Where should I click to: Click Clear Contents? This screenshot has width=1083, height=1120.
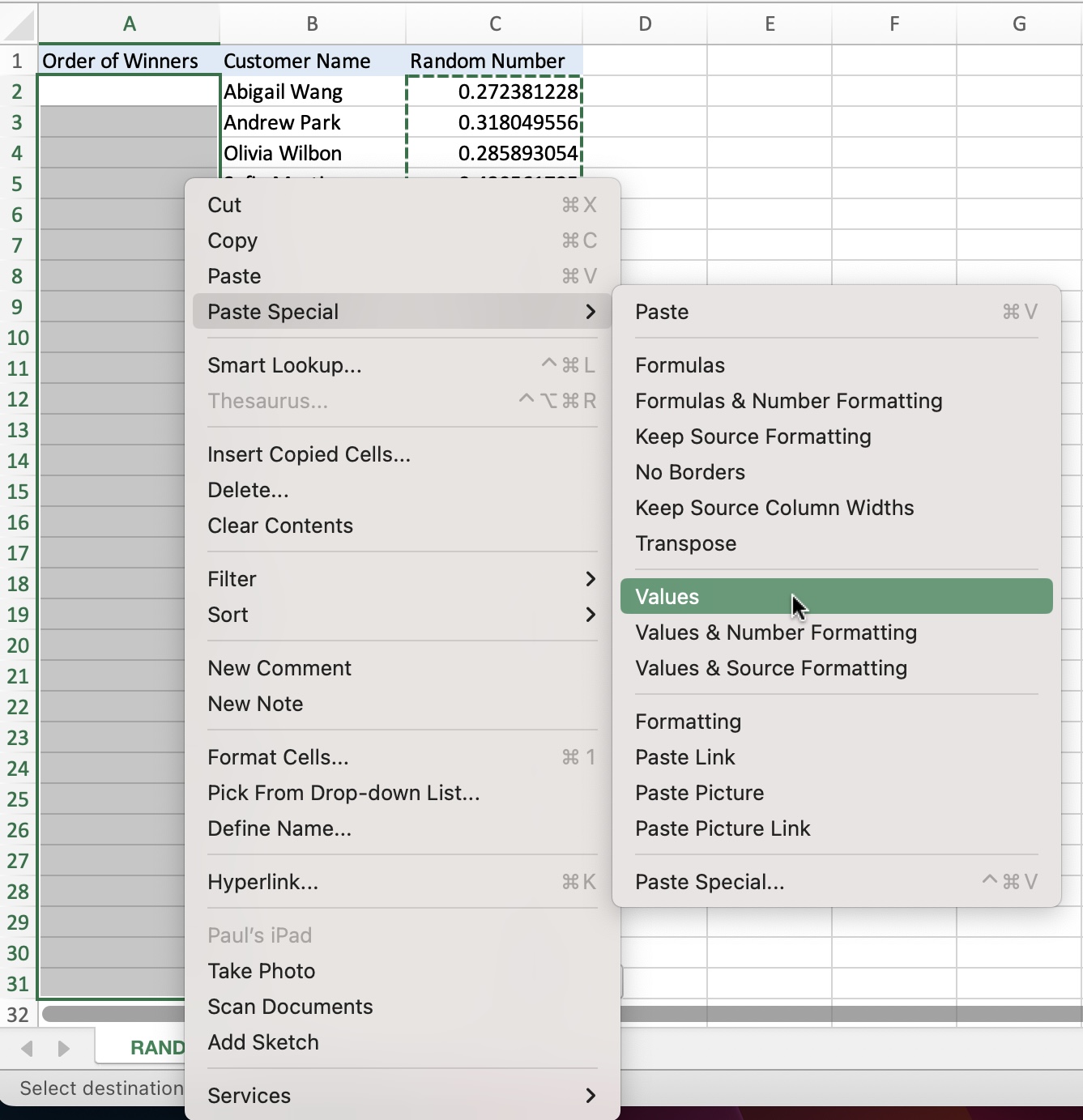[403, 526]
